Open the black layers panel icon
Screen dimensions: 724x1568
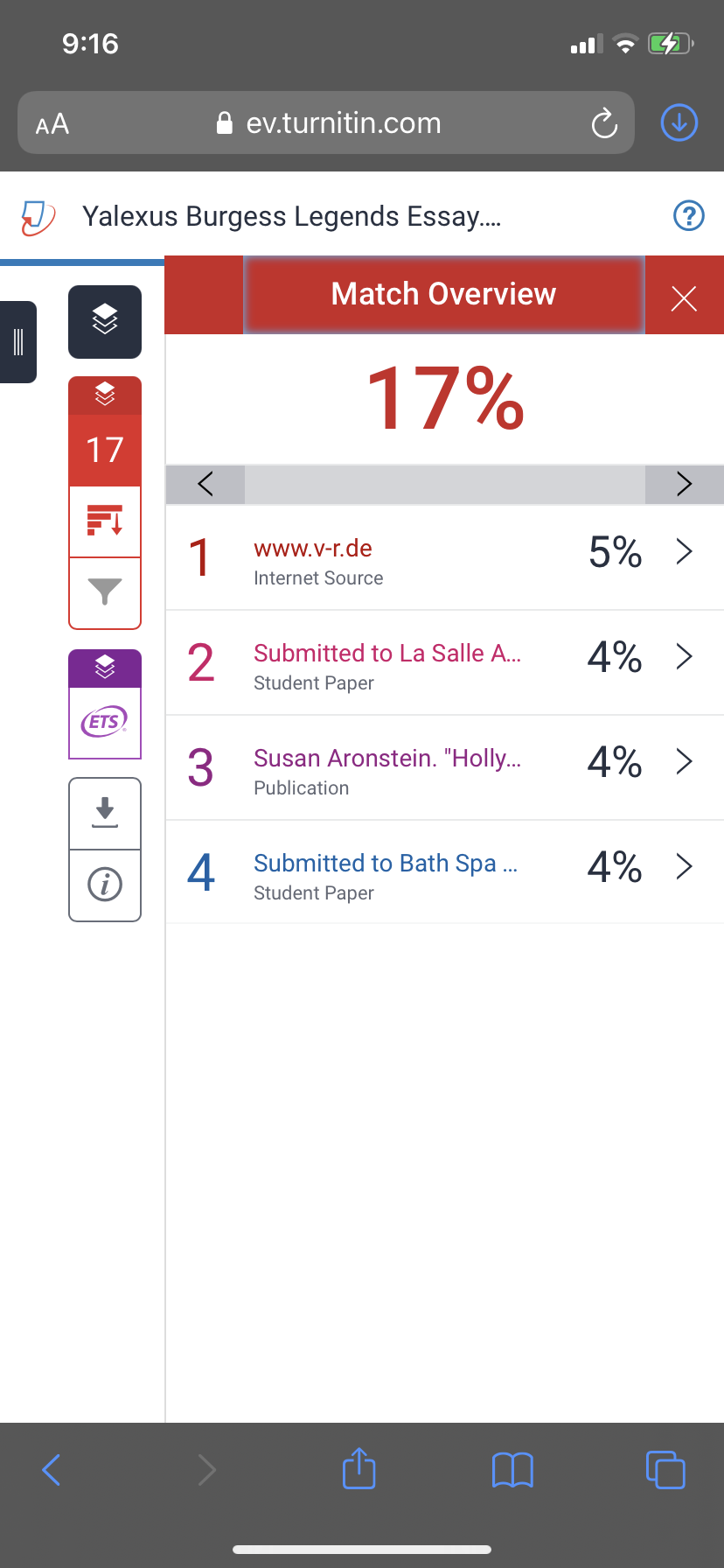[105, 321]
